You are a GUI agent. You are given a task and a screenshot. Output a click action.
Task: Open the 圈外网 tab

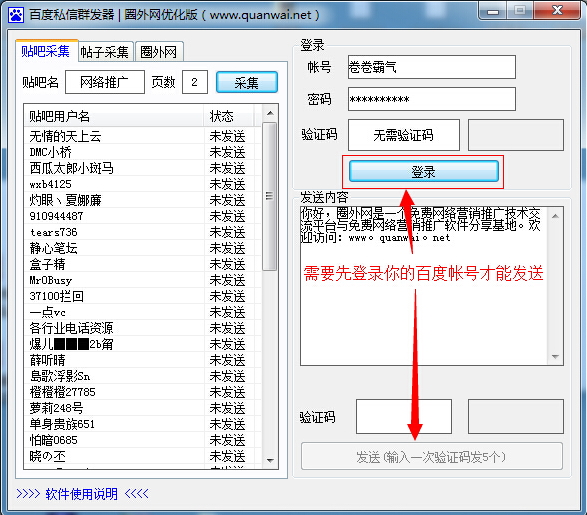[x=159, y=52]
